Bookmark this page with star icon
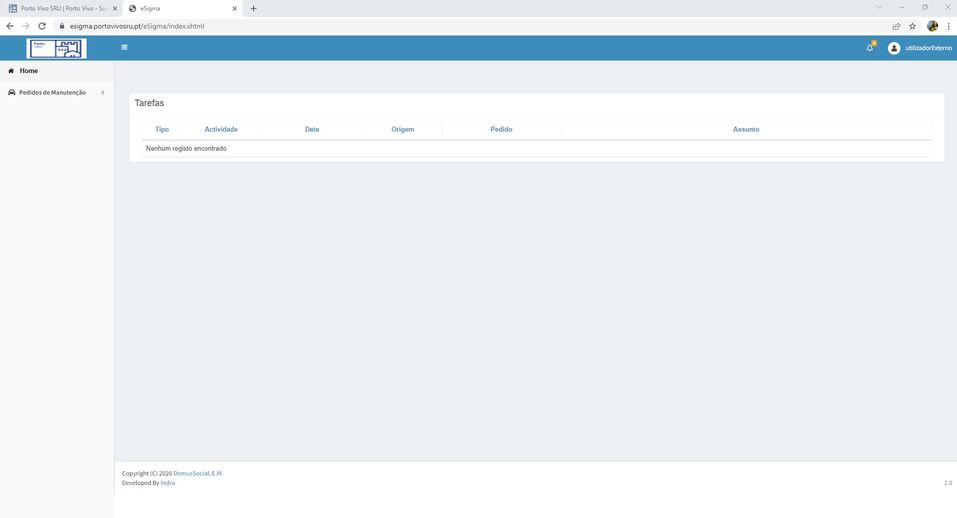The image size is (957, 518). click(912, 26)
